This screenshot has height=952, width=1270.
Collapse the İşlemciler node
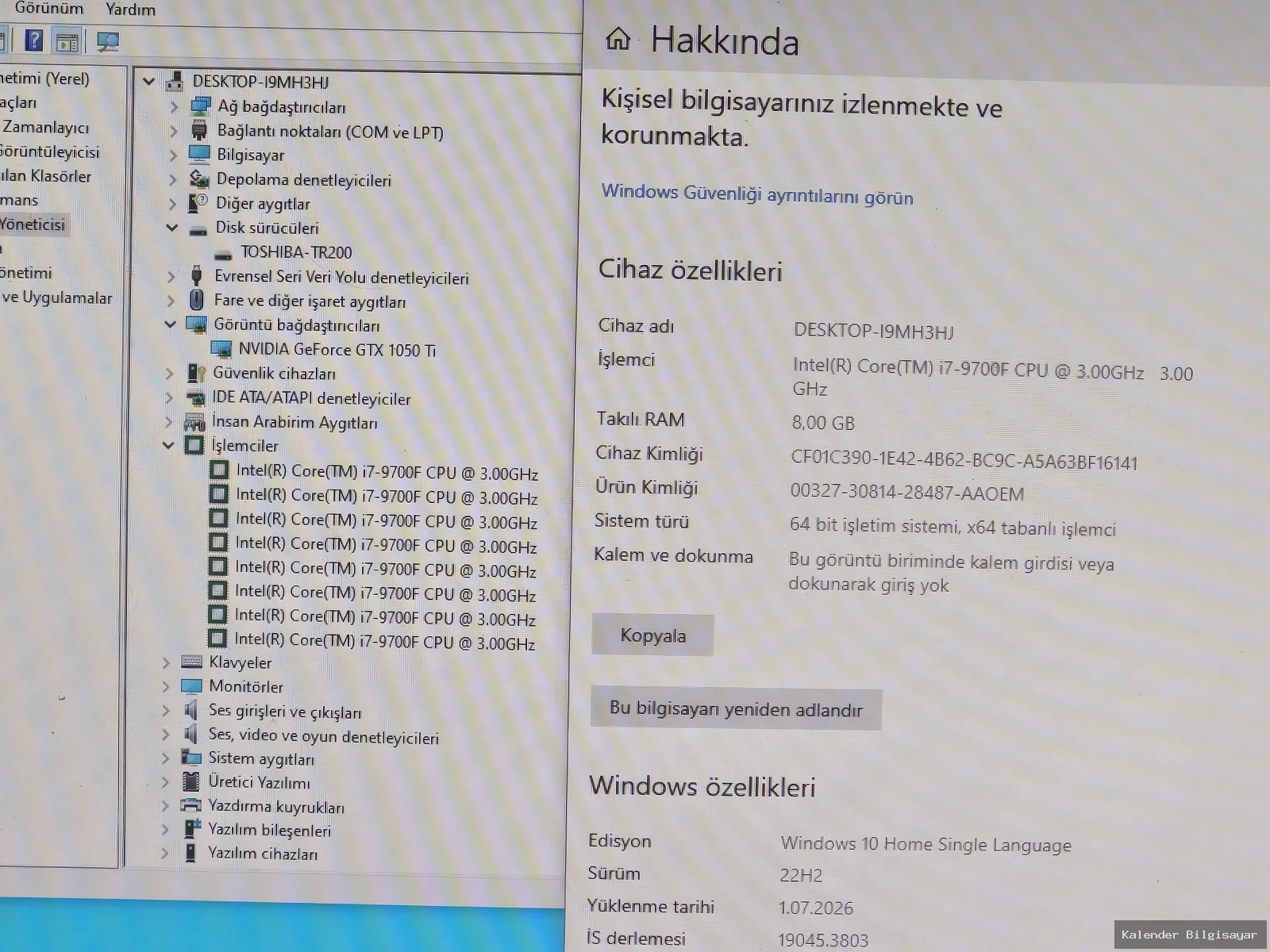coord(168,445)
